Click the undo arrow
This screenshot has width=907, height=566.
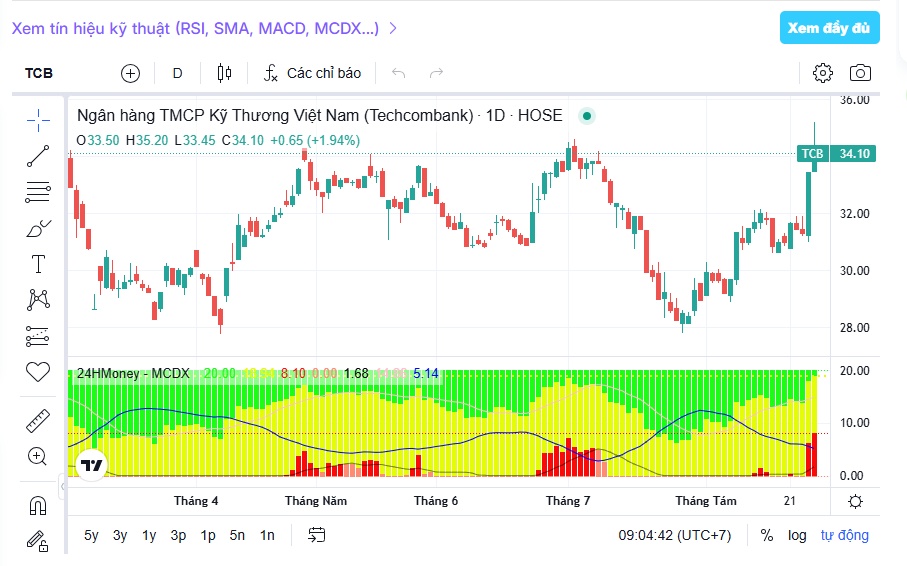[x=399, y=73]
